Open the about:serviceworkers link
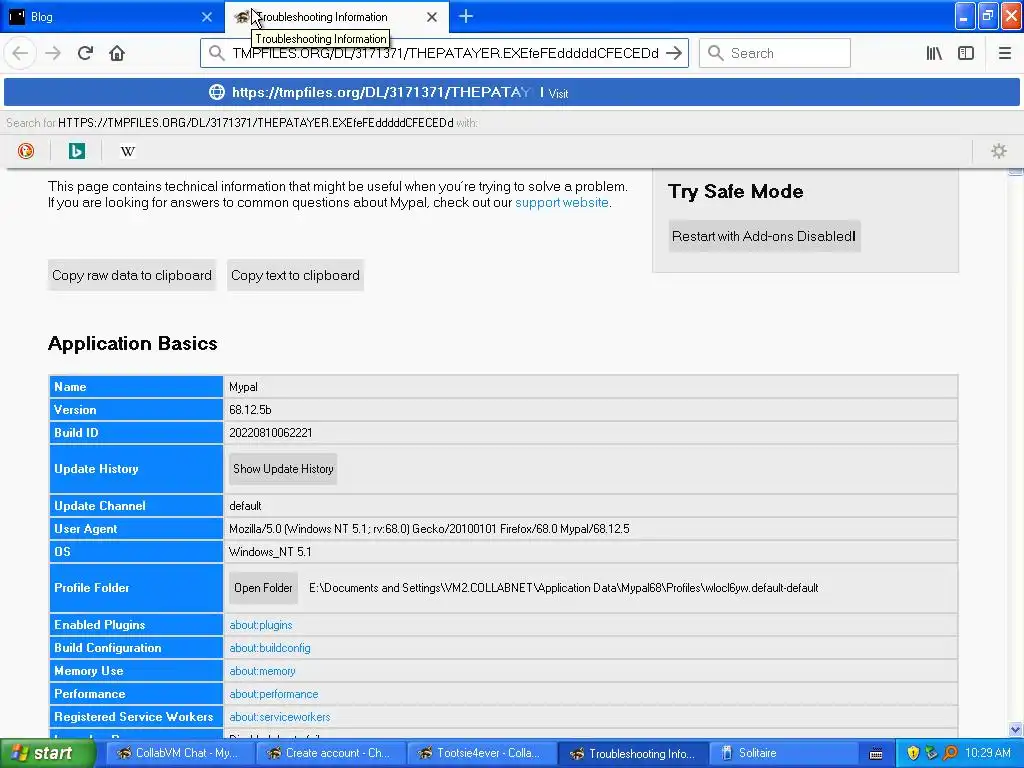 [280, 716]
